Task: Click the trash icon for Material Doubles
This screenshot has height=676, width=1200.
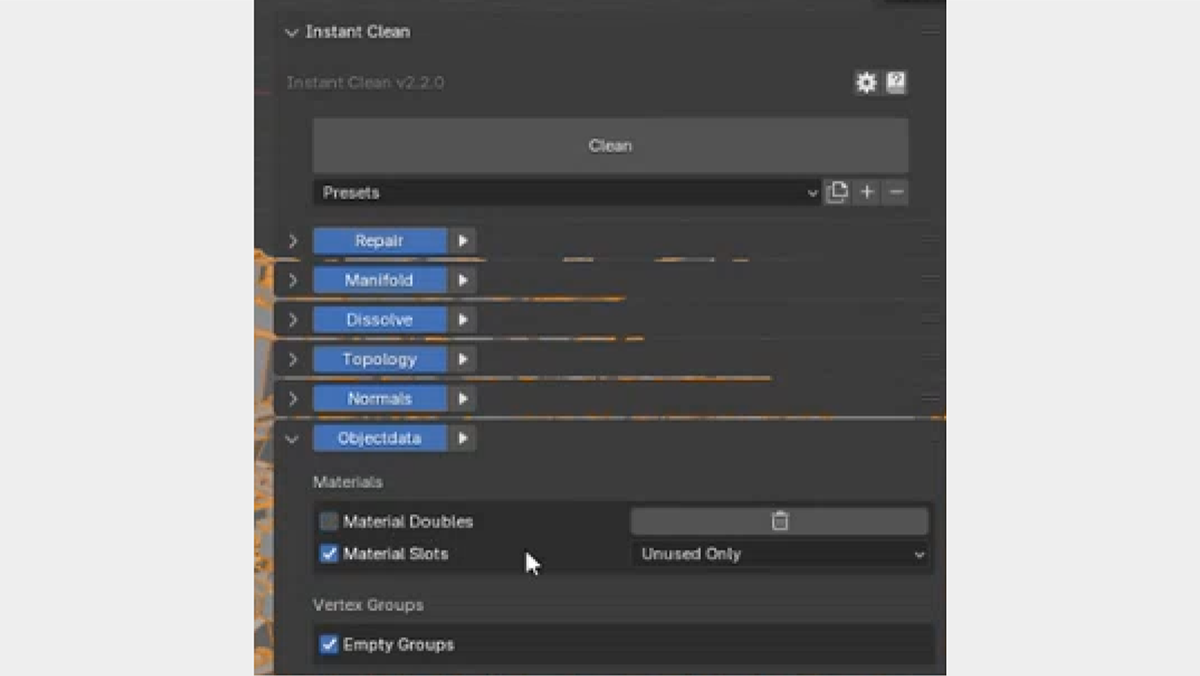Action: (x=780, y=521)
